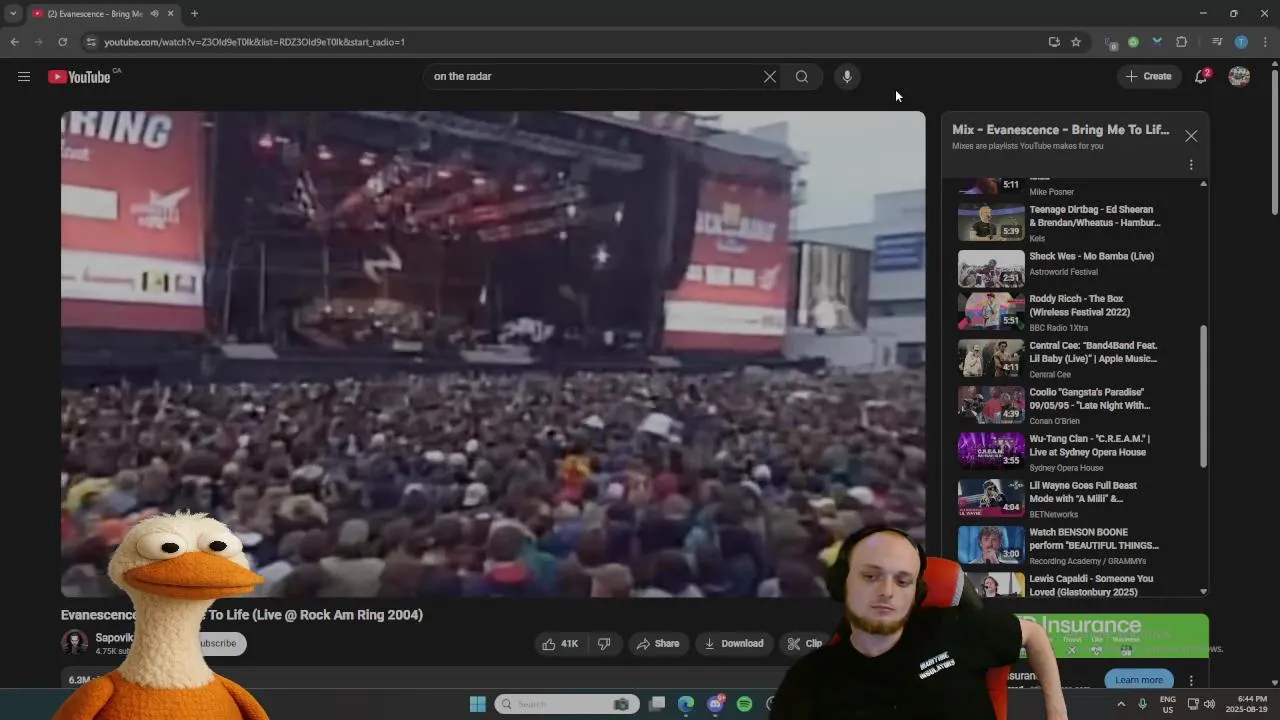Create a Clip of the video
Image resolution: width=1280 pixels, height=720 pixels.
point(805,644)
